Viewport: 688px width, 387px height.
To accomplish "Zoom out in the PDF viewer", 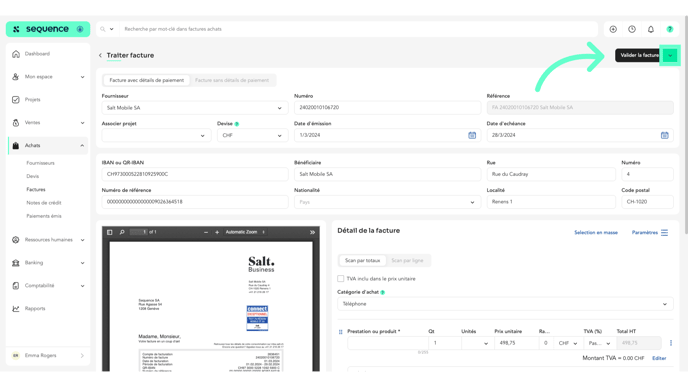I will tap(206, 232).
